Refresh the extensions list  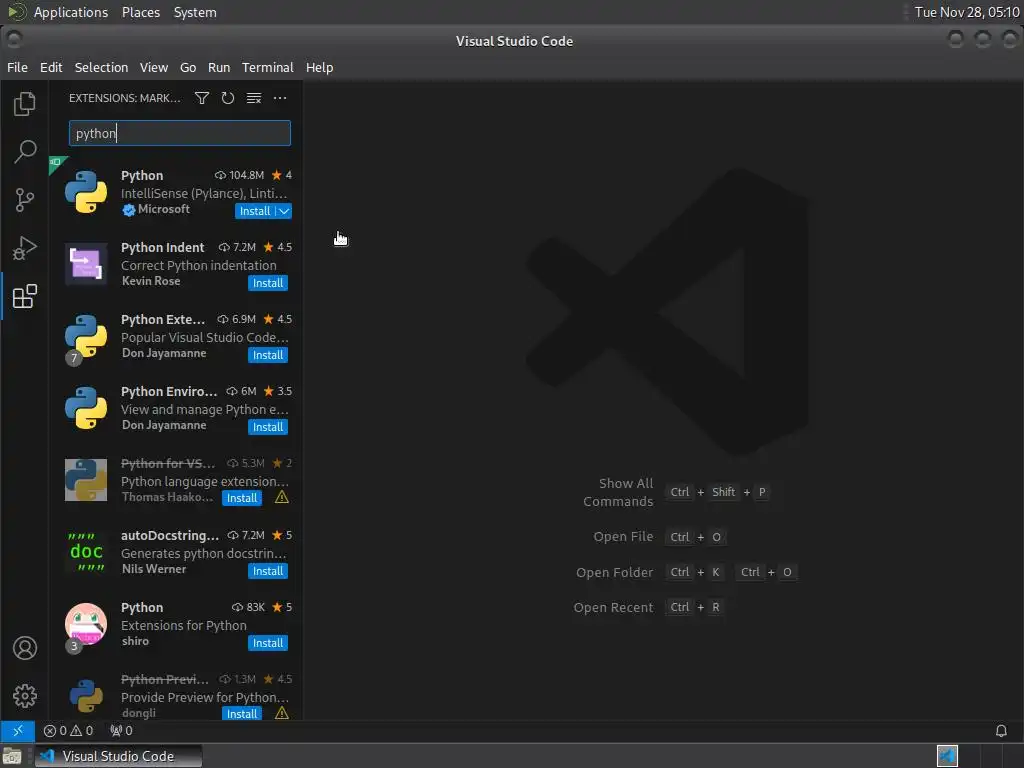pos(228,98)
